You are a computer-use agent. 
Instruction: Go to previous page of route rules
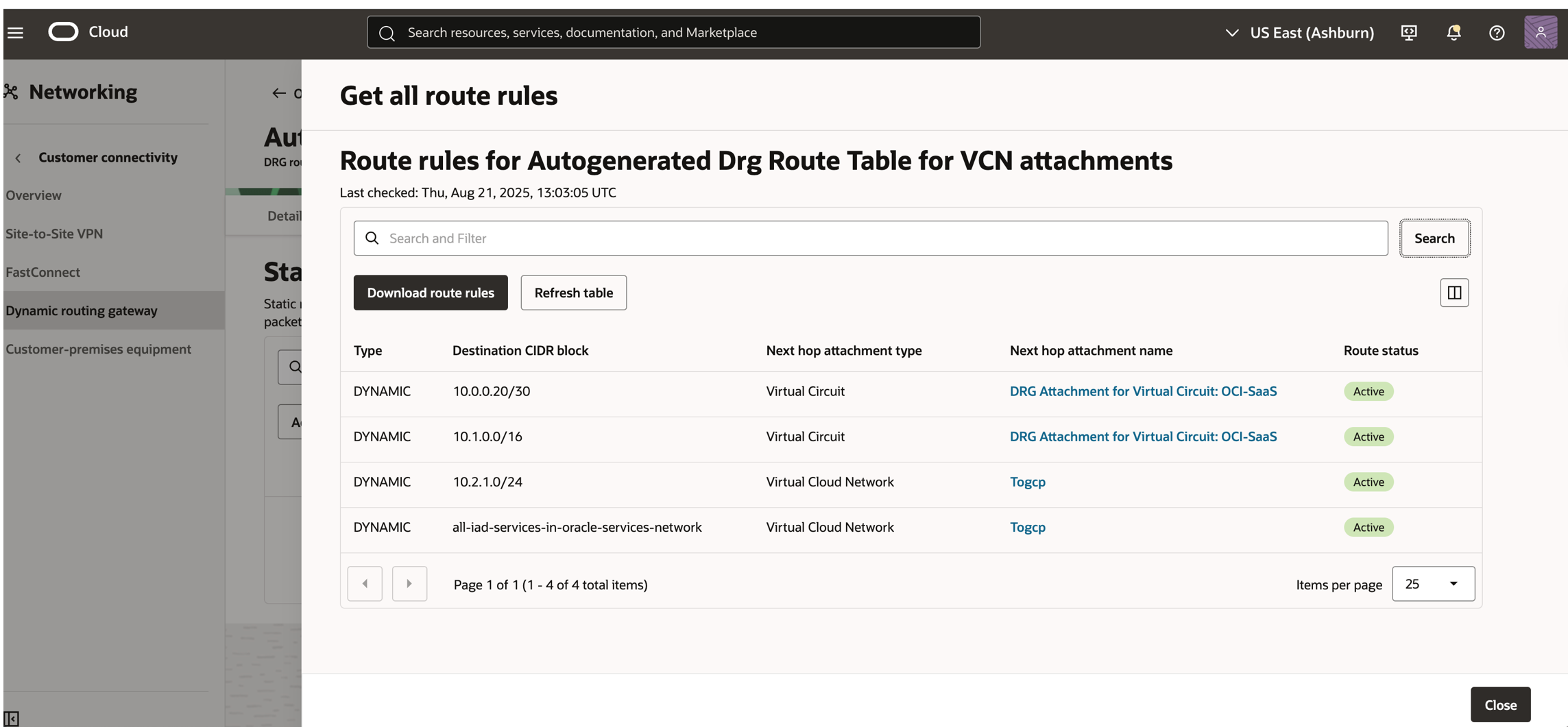coord(365,584)
